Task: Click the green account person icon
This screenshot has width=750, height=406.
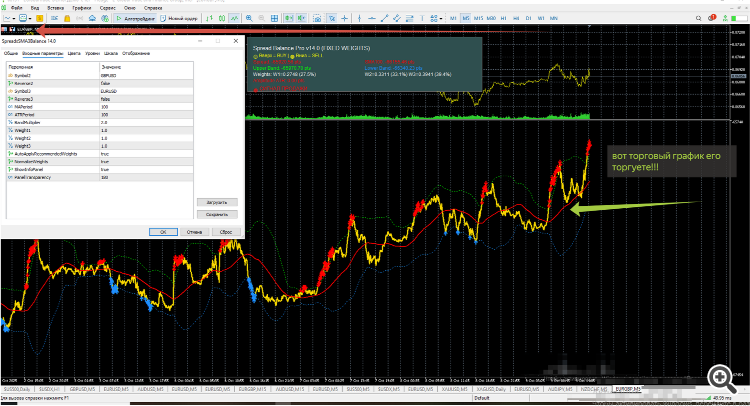Action: tap(725, 18)
